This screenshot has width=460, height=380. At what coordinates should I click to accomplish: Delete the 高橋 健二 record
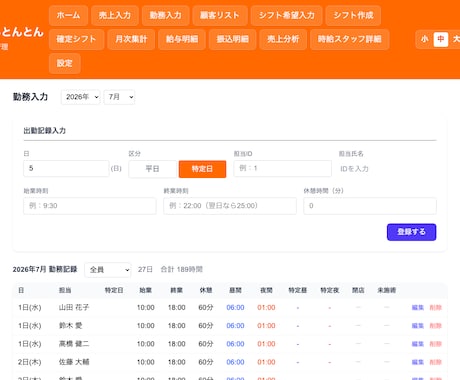[x=435, y=344]
